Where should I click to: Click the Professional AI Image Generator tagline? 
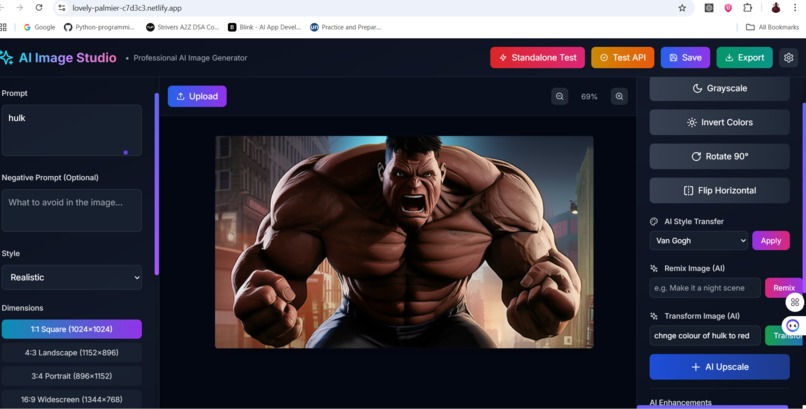pyautogui.click(x=190, y=58)
